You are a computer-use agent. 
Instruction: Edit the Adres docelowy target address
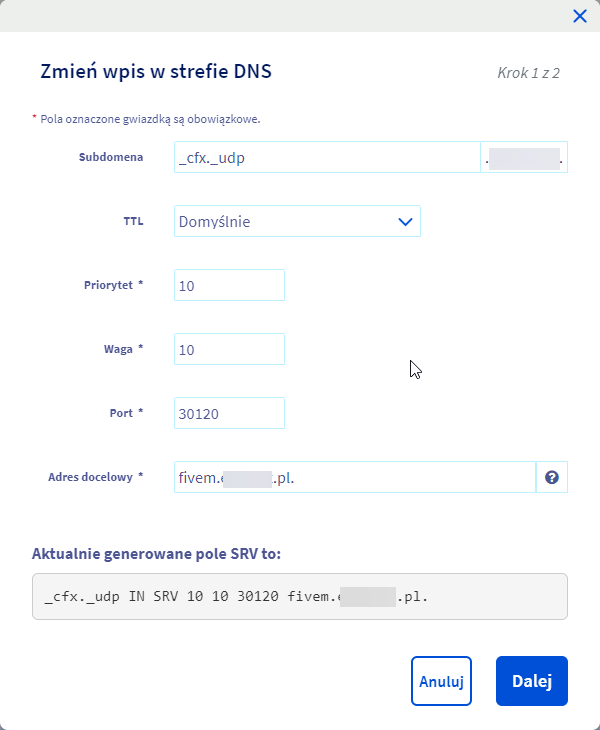point(355,478)
